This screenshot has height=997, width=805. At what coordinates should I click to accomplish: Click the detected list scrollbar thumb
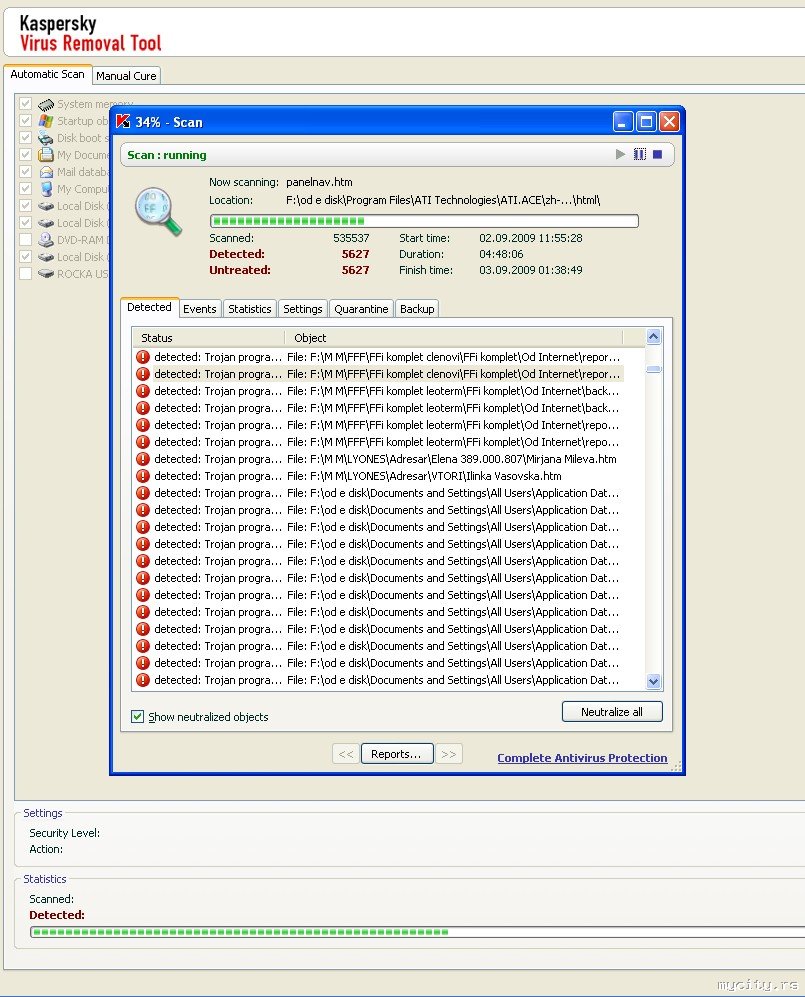tap(654, 369)
